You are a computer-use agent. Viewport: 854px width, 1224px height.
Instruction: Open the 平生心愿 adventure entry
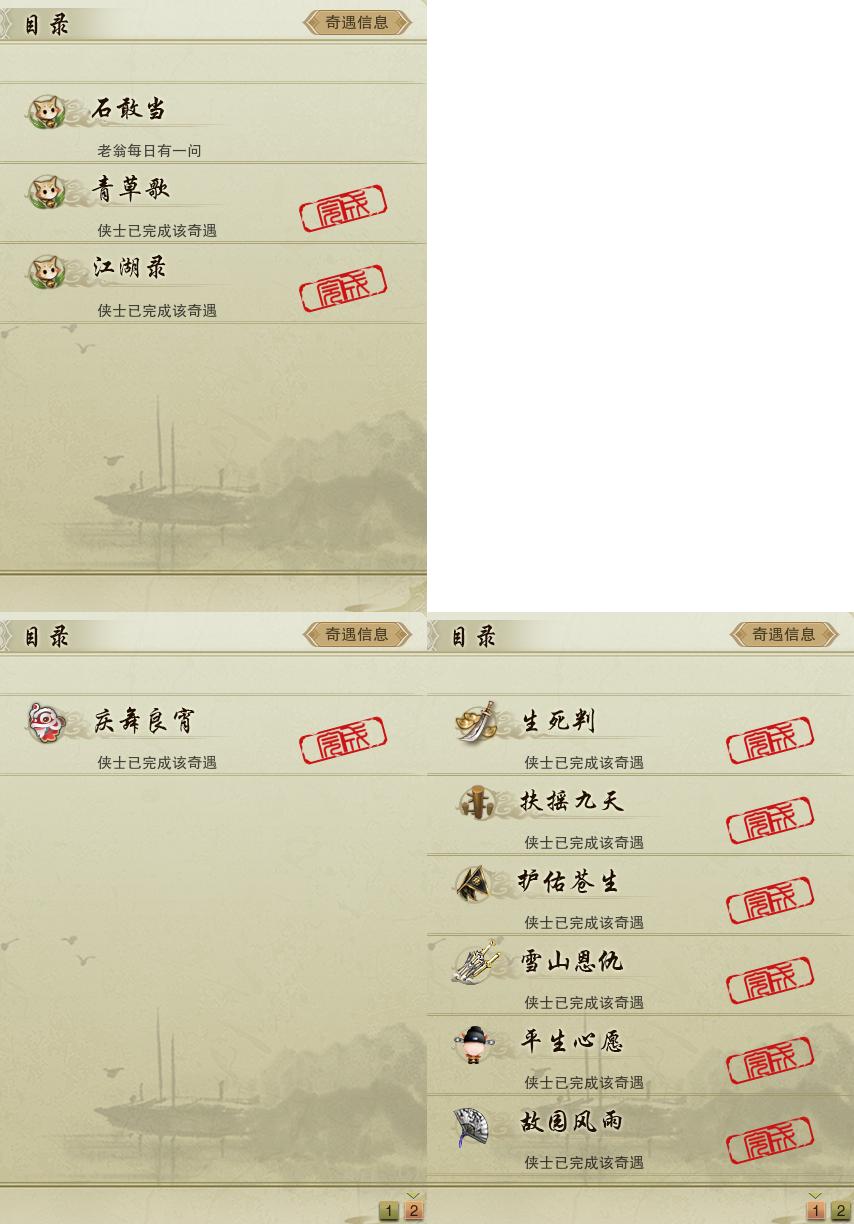point(640,1055)
